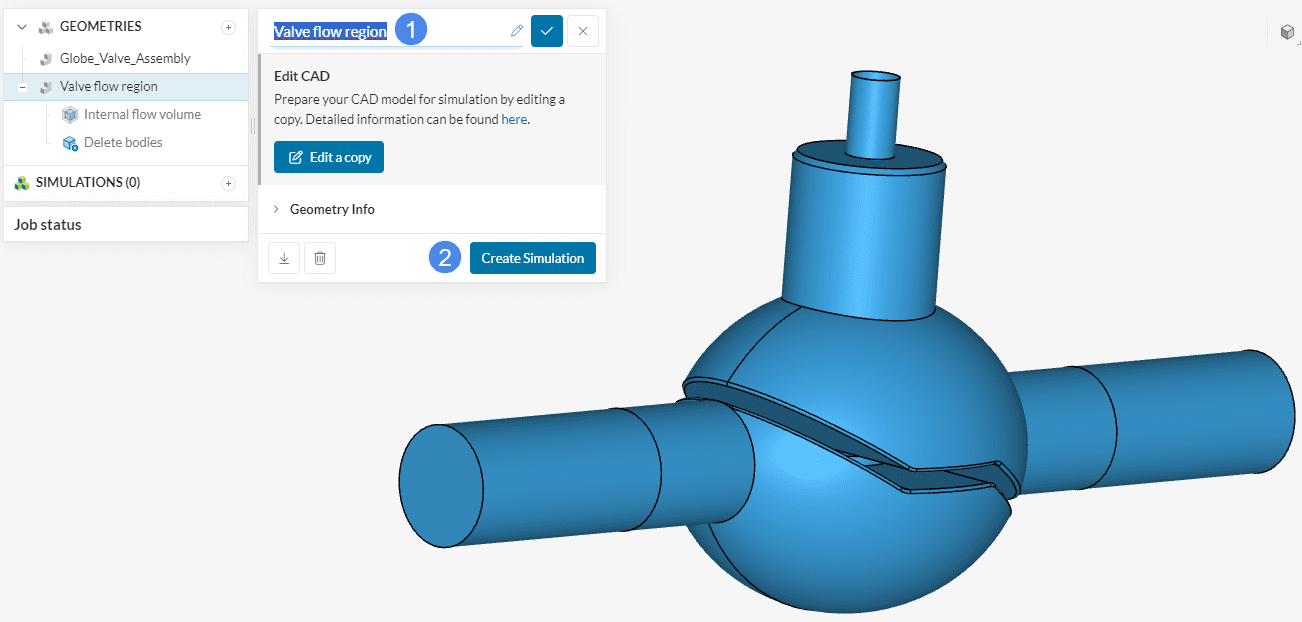This screenshot has width=1302, height=622.
Task: Collapse the GEOMETRIES tree section
Action: [22, 27]
